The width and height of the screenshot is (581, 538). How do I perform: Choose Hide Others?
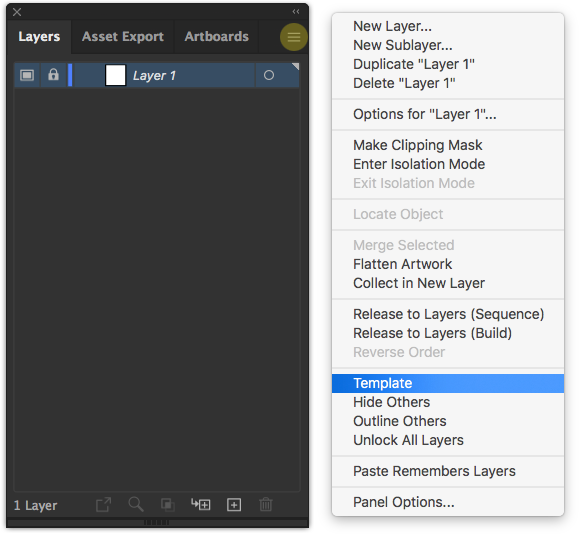pos(448,402)
